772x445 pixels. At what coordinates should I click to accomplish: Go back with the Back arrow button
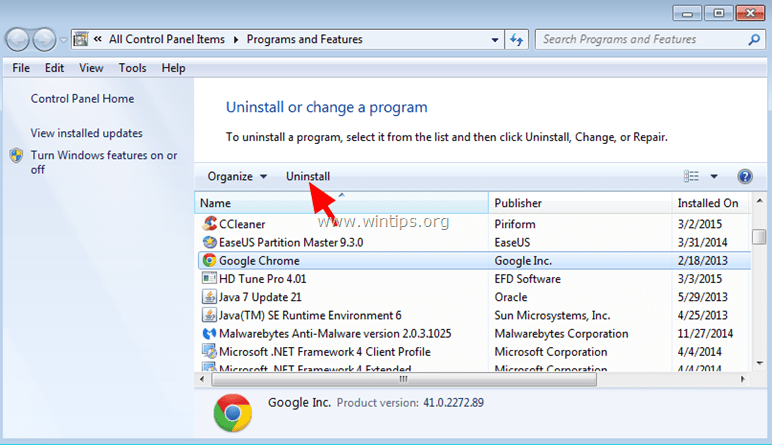tap(18, 39)
